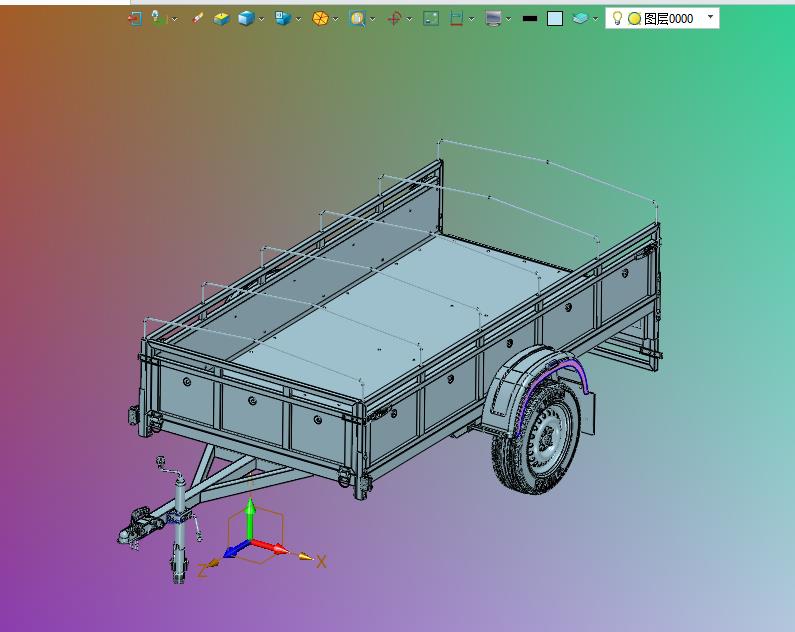Screen dimensions: 795x632
Task: Click the red exit-door icon in toolbar
Action: coord(135,19)
